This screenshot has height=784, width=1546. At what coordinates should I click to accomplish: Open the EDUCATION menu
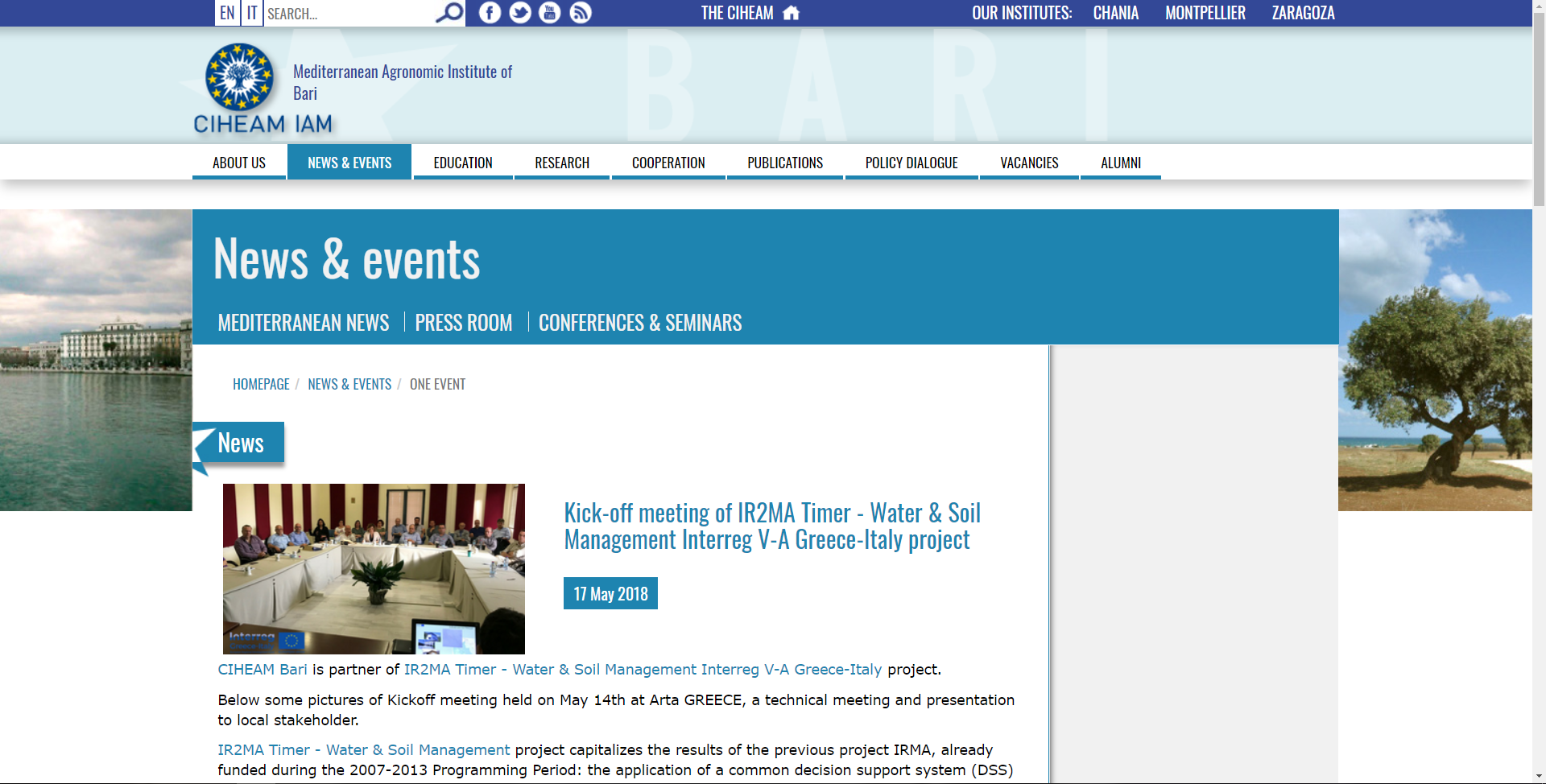(x=463, y=162)
